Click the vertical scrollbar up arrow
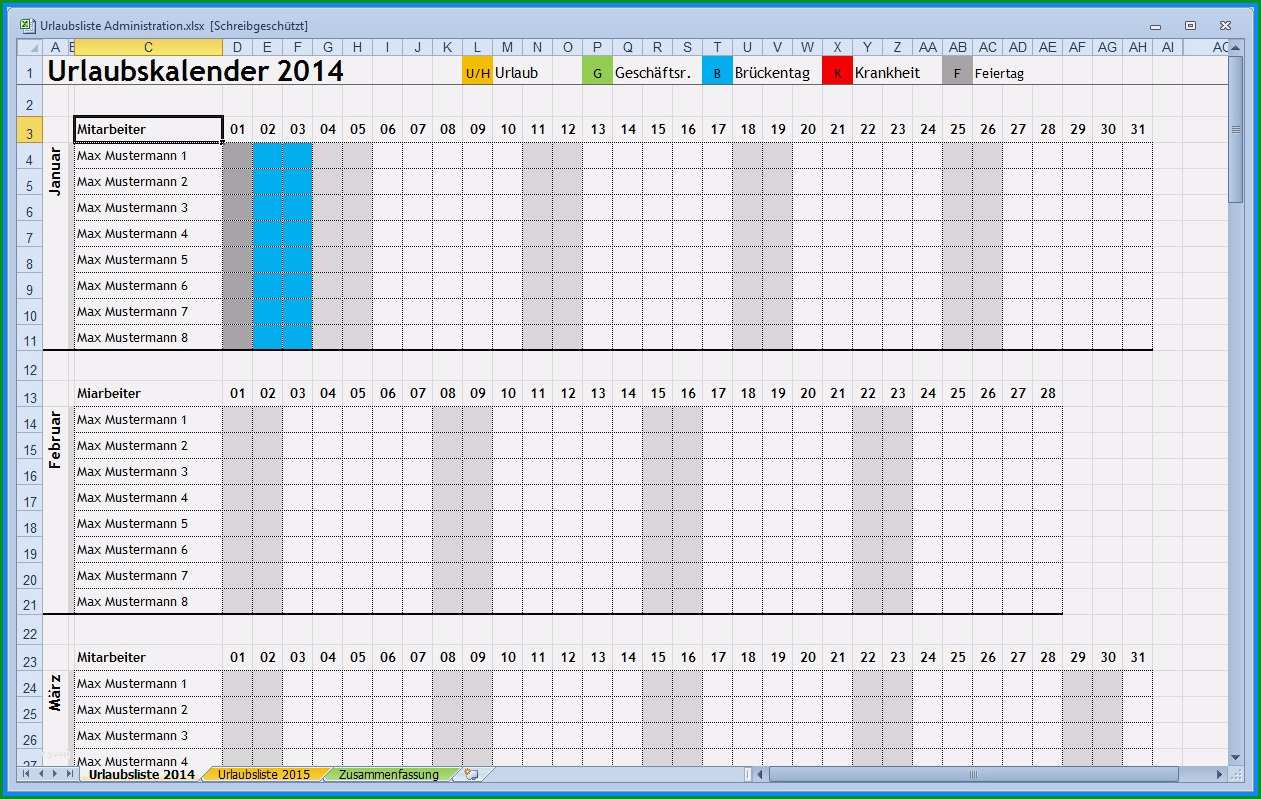The image size is (1261, 799). pyautogui.click(x=1236, y=47)
